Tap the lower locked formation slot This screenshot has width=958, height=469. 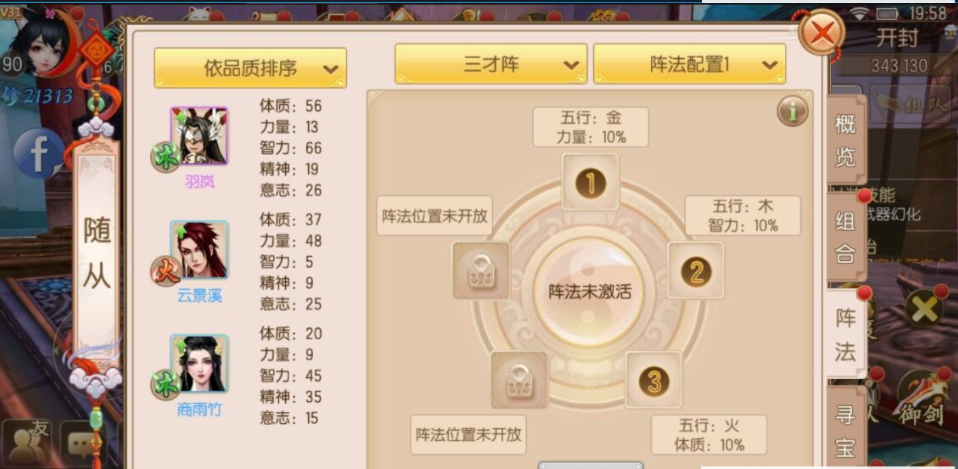(x=519, y=380)
